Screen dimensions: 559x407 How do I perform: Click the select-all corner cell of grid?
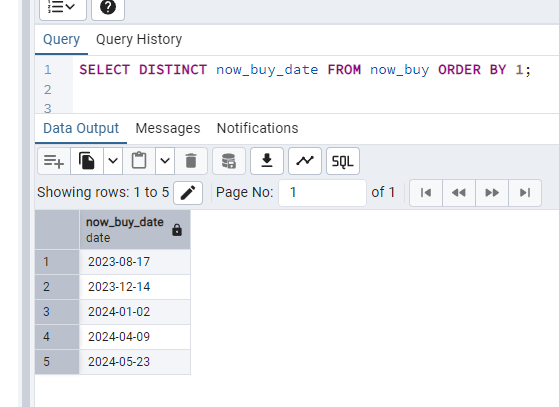click(x=57, y=230)
